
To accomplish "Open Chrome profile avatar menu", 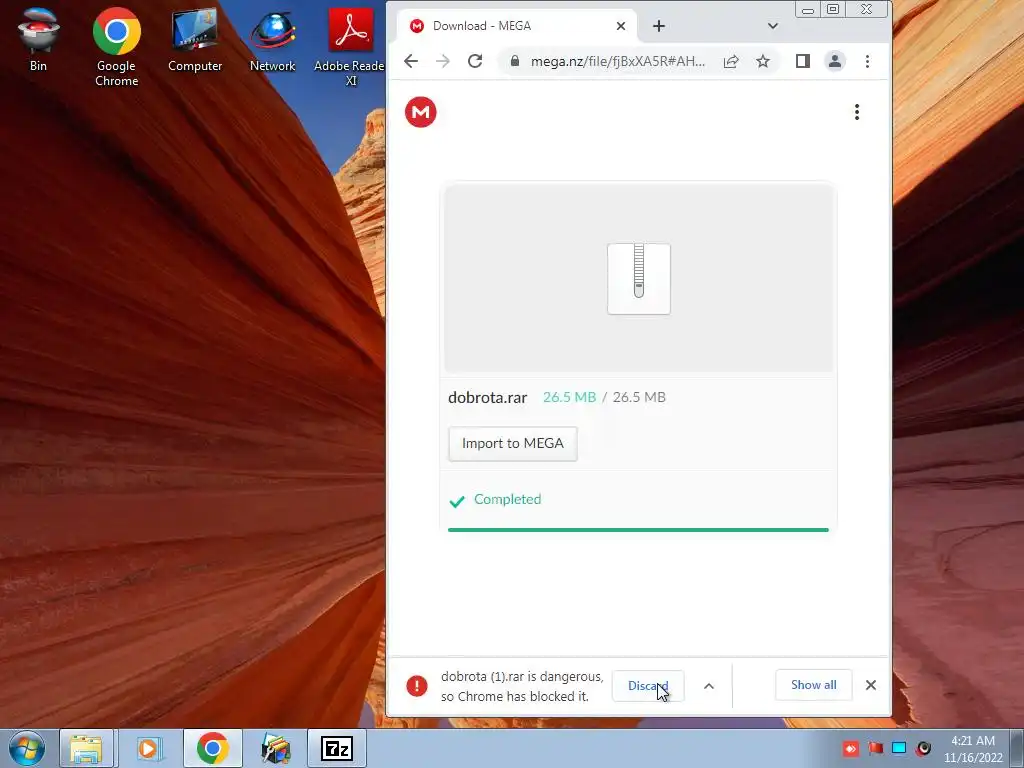I will tap(835, 61).
